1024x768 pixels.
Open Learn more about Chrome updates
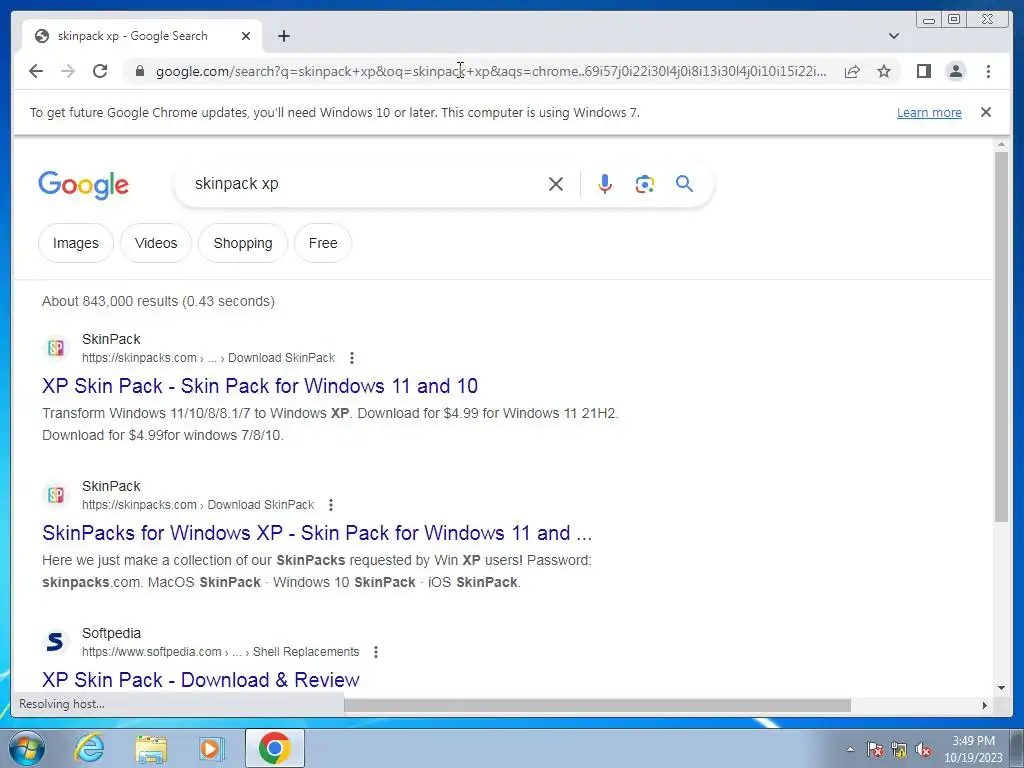929,112
